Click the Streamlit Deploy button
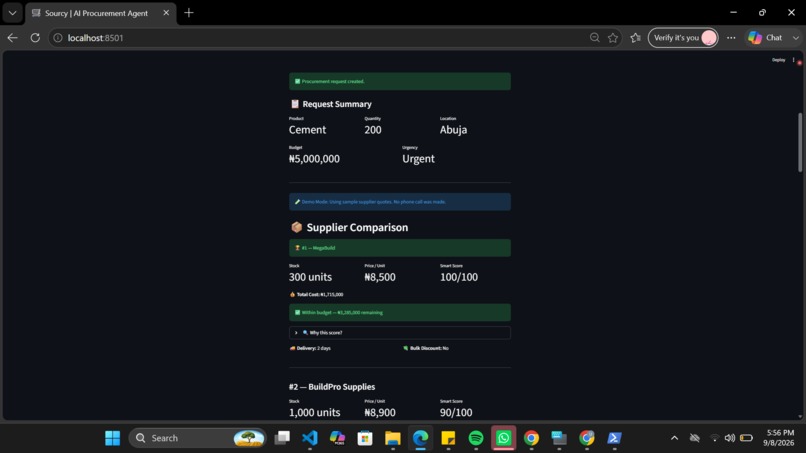Screen dimensions: 806x453 [778, 60]
